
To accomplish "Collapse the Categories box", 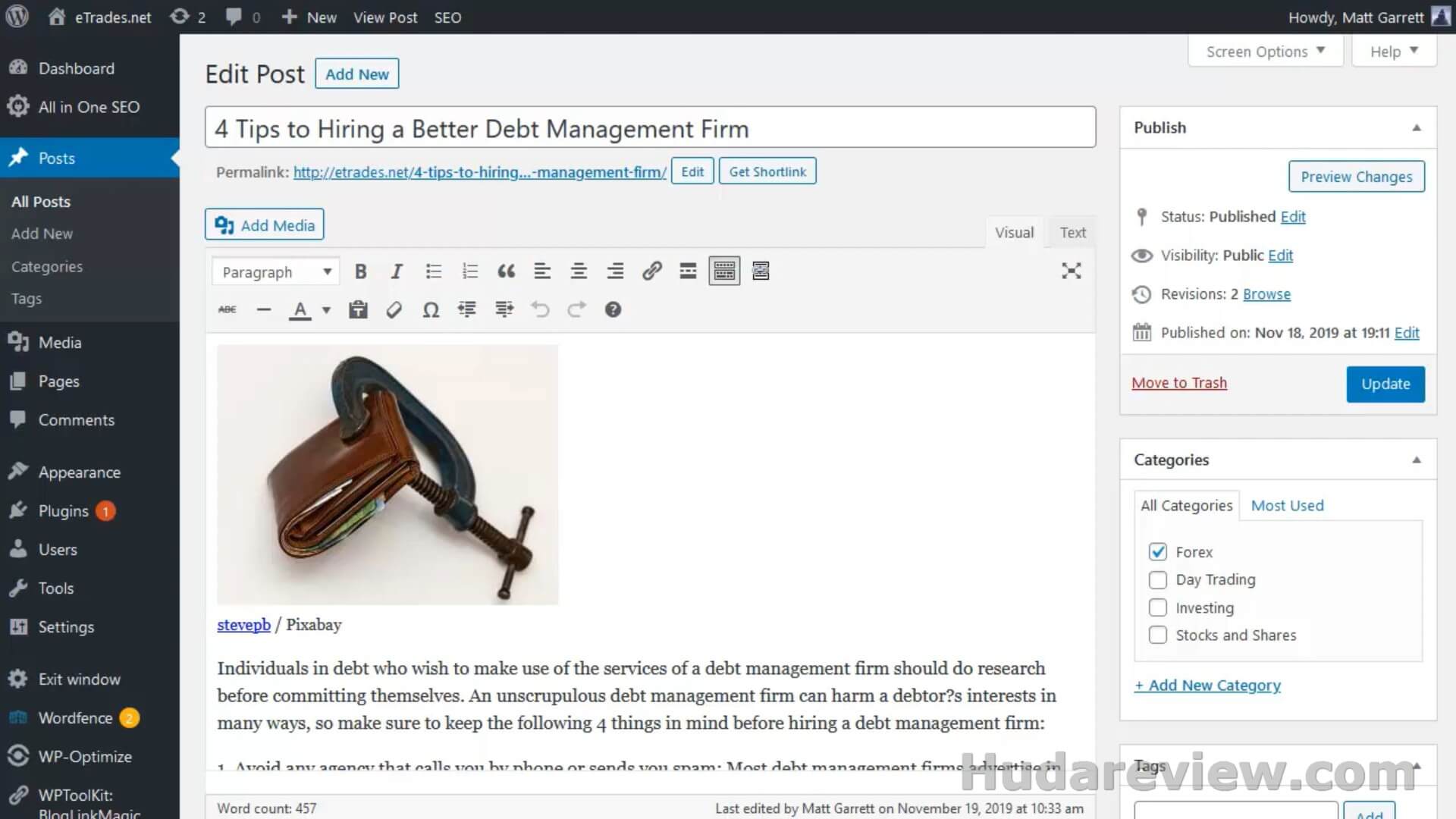I will pos(1416,460).
